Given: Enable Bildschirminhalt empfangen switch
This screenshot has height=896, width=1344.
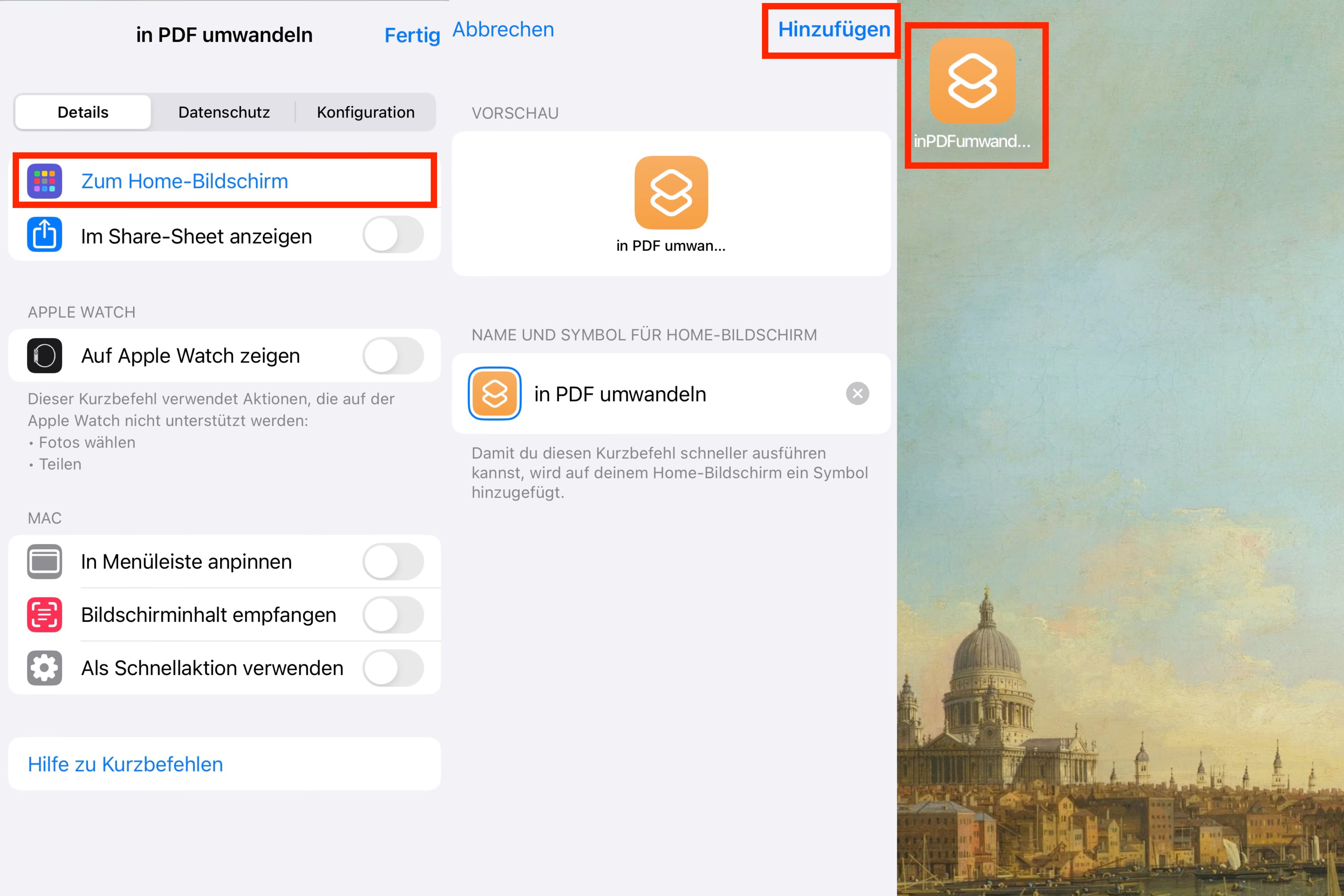Looking at the screenshot, I should [x=393, y=615].
